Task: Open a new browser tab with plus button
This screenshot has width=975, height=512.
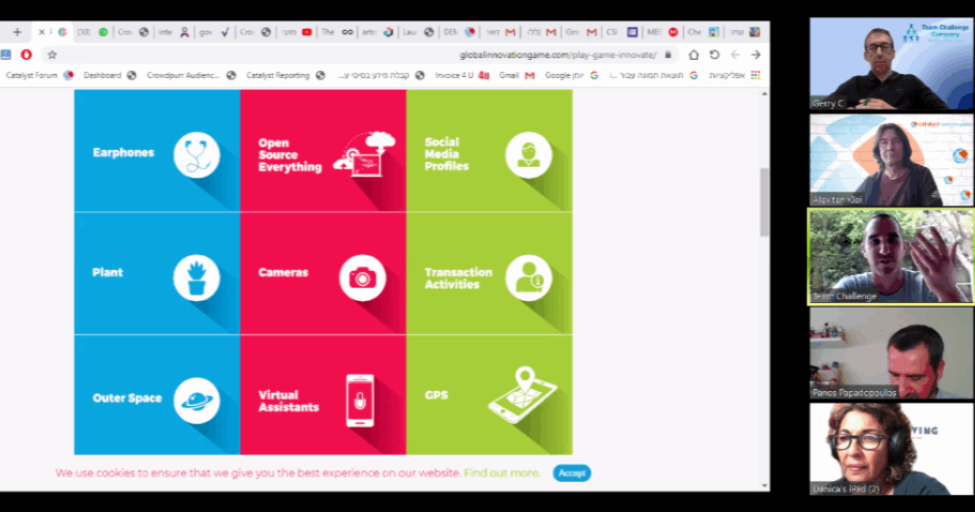Action: click(17, 32)
